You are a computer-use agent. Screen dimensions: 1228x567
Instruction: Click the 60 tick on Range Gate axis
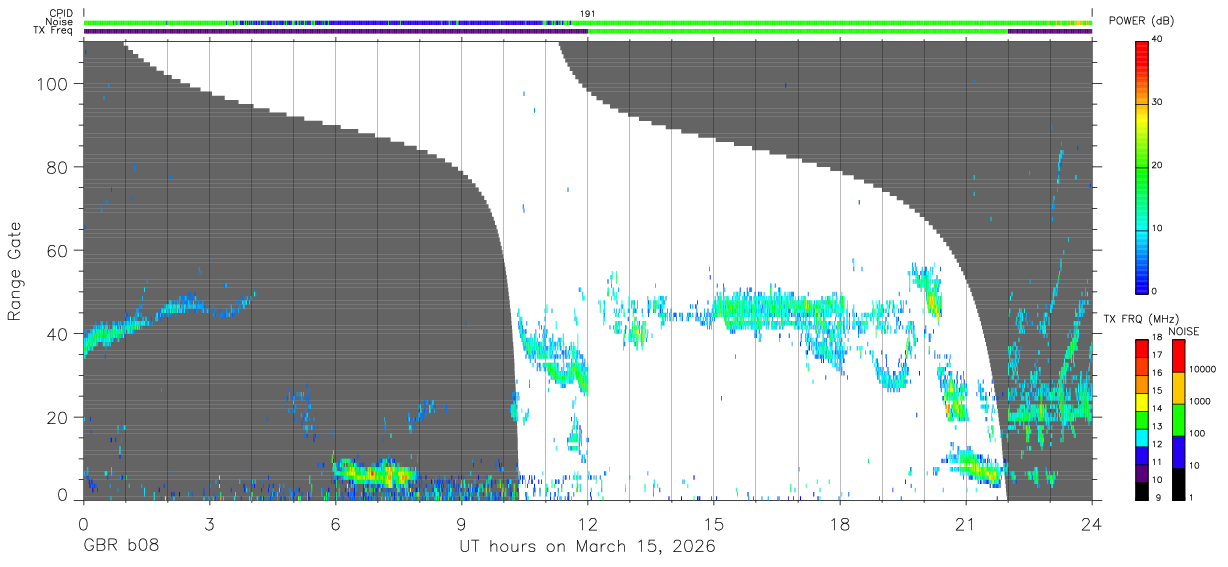point(59,251)
